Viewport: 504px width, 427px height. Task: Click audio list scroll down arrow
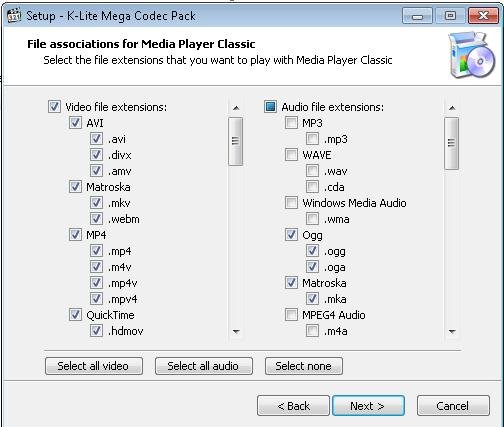[x=452, y=331]
